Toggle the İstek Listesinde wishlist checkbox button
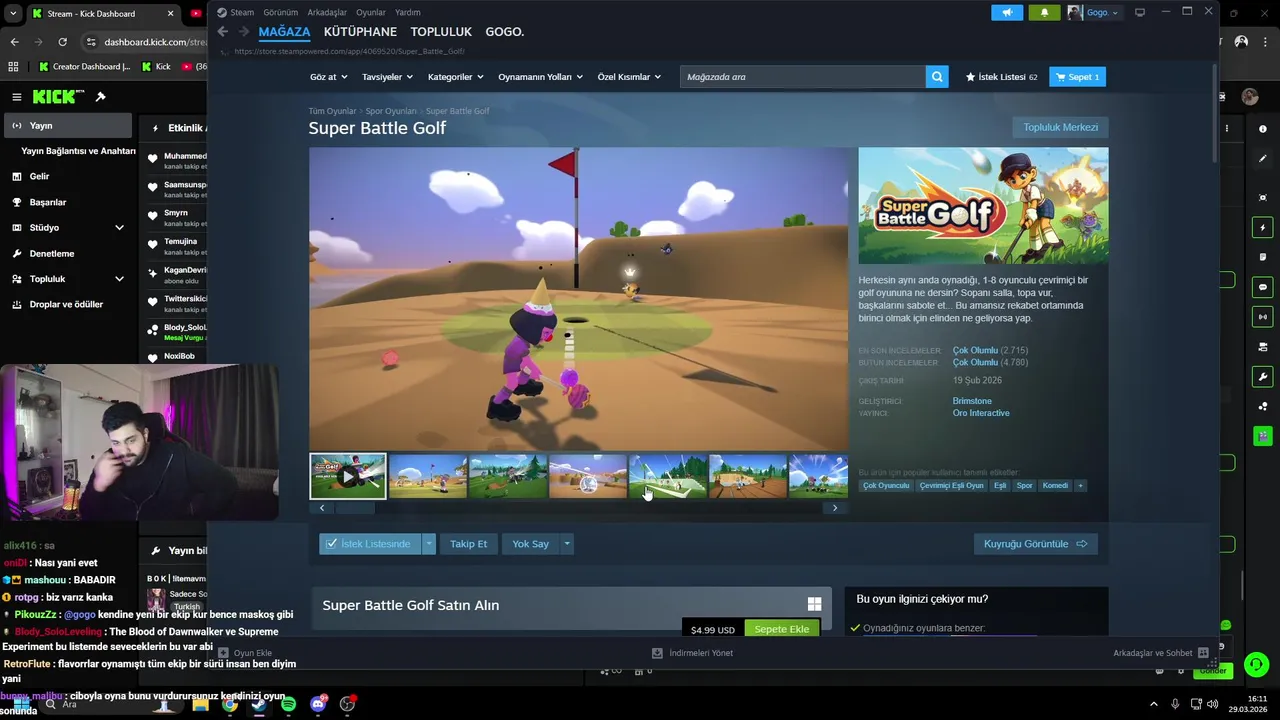The height and width of the screenshot is (720, 1280). 370,544
